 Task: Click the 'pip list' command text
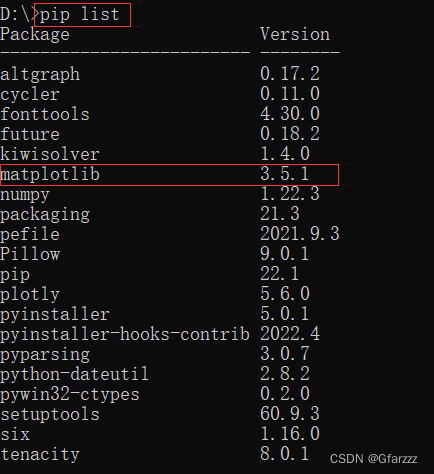click(x=79, y=15)
